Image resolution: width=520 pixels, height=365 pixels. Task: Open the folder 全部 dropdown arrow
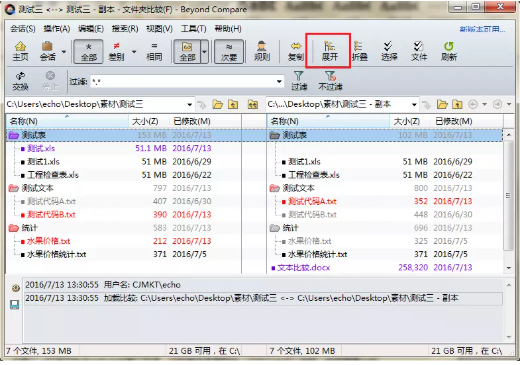205,52
